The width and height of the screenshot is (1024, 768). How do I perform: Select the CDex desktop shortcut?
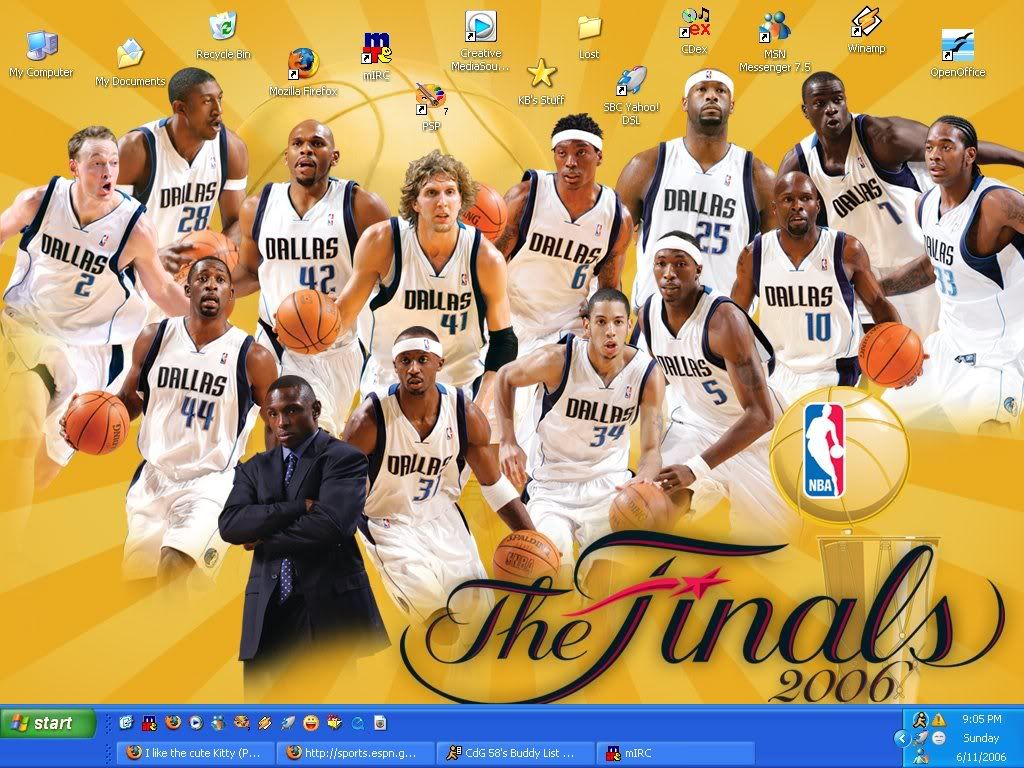coord(694,31)
